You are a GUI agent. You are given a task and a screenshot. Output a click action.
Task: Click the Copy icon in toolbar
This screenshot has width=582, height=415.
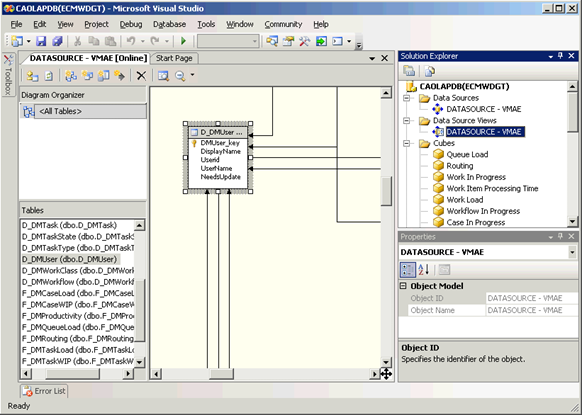click(94, 41)
